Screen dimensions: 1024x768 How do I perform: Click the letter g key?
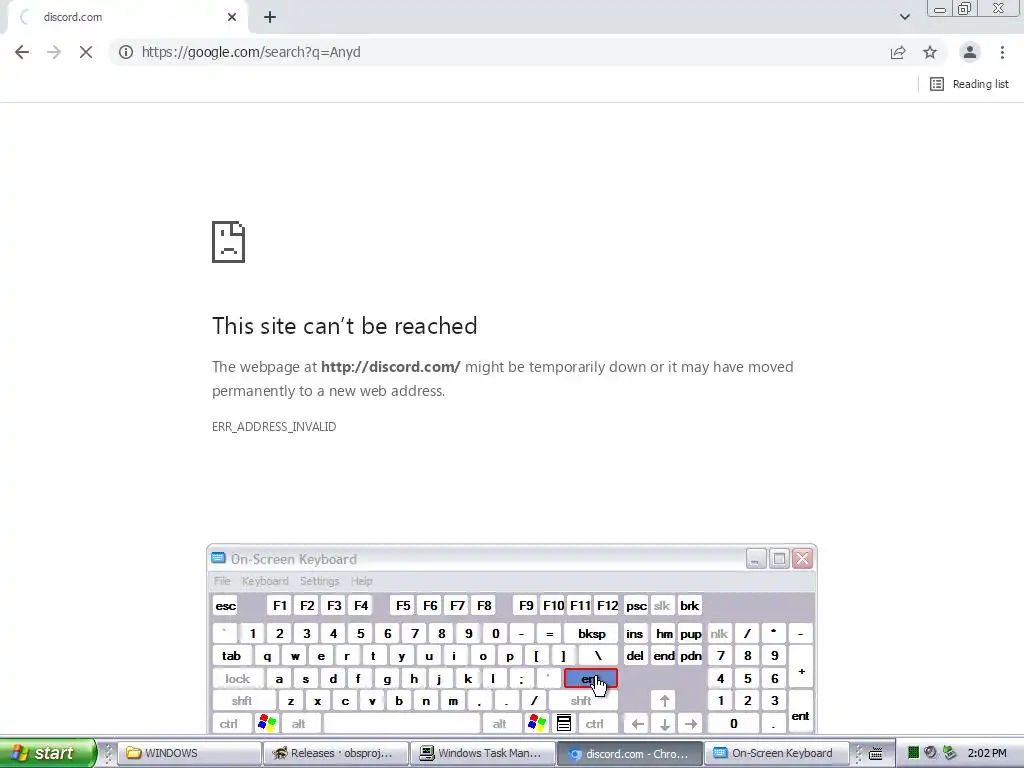(387, 679)
